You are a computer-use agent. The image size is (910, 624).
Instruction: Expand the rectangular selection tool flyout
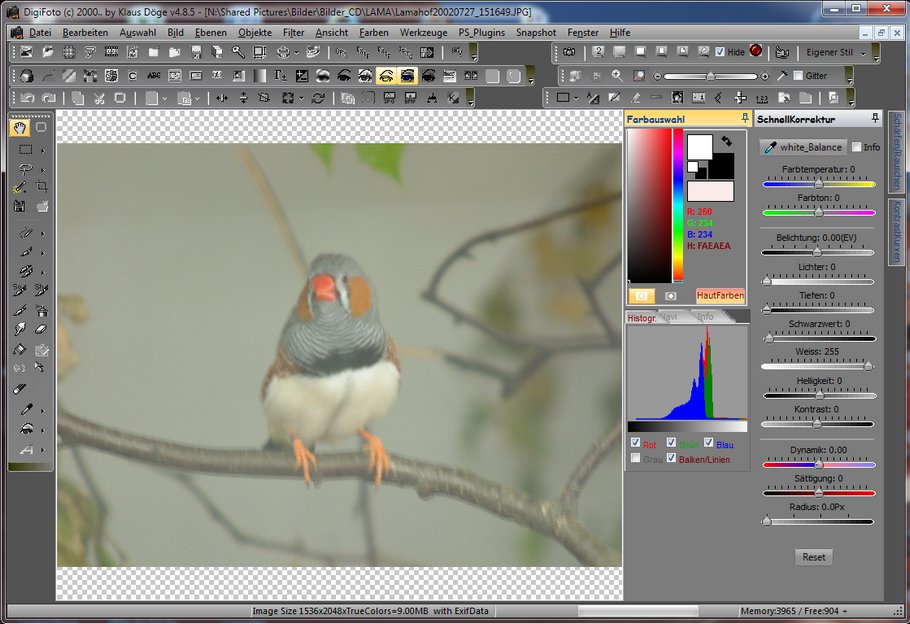pos(42,149)
